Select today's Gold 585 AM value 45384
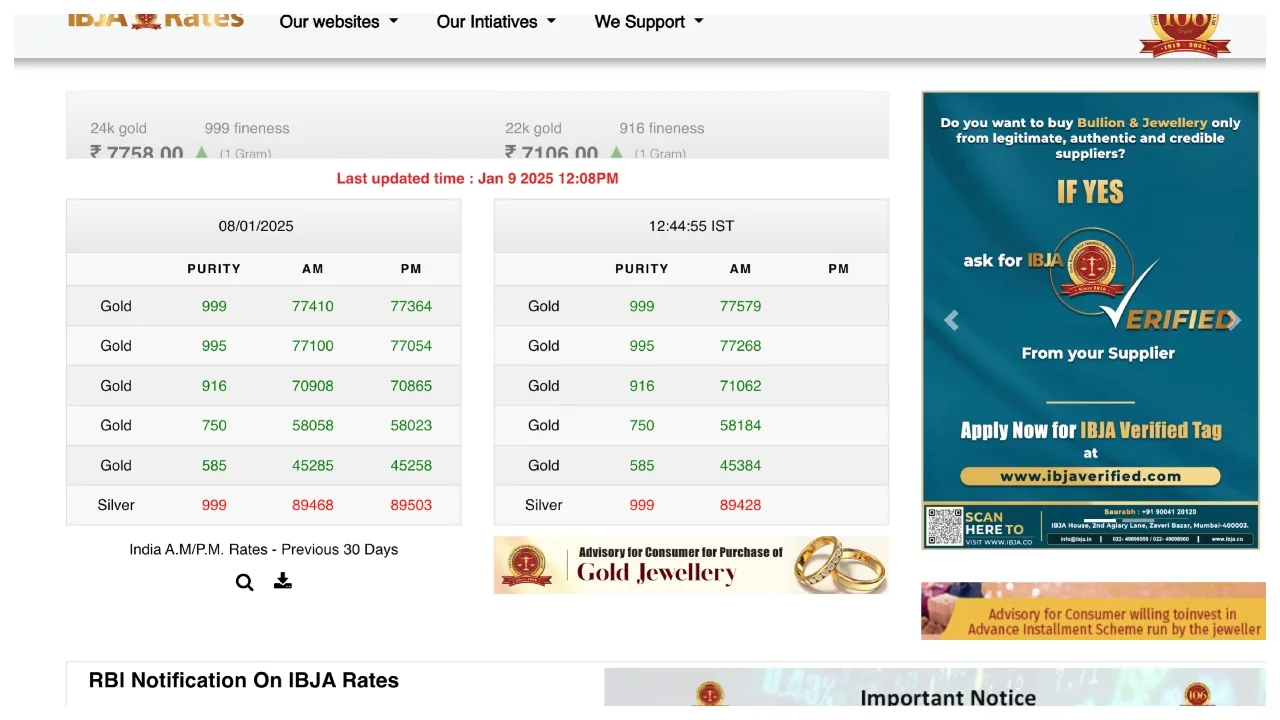The width and height of the screenshot is (1280, 720). point(741,465)
